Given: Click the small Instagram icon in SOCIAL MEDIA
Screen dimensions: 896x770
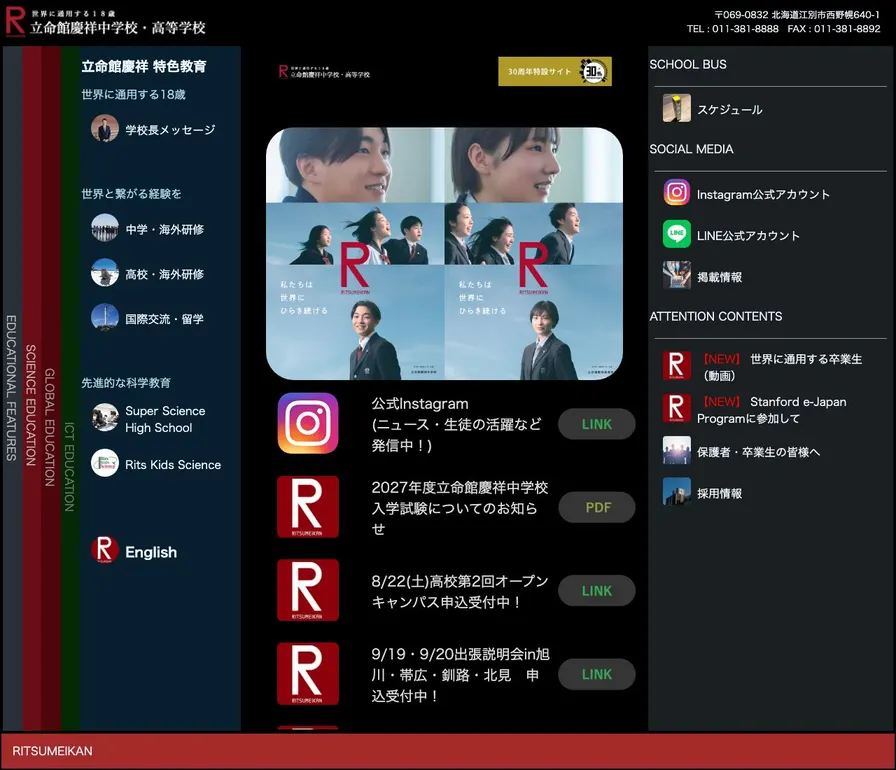Looking at the screenshot, I should pyautogui.click(x=677, y=192).
